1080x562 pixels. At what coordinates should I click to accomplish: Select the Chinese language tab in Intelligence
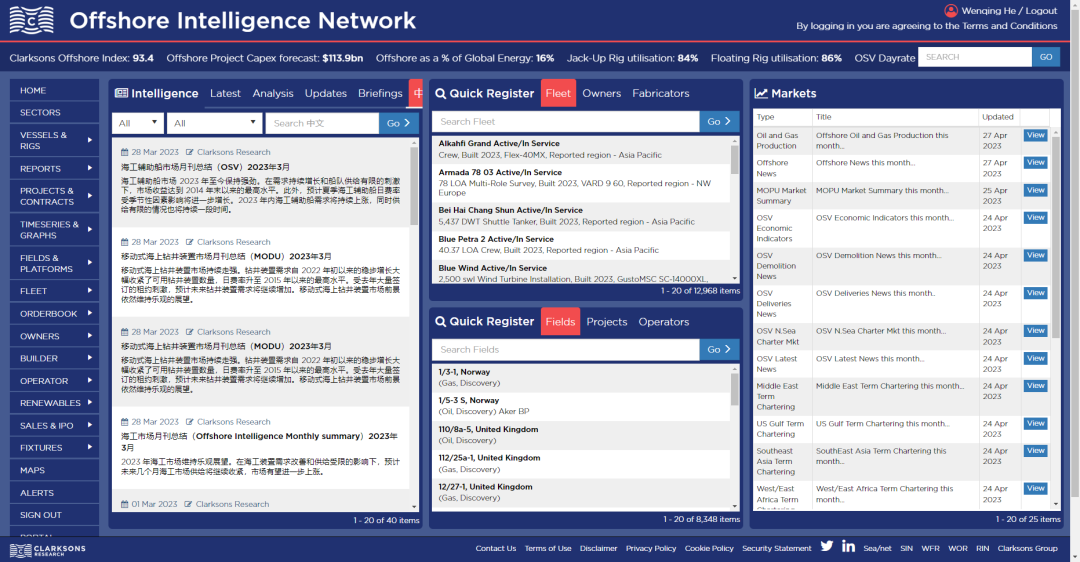point(416,93)
